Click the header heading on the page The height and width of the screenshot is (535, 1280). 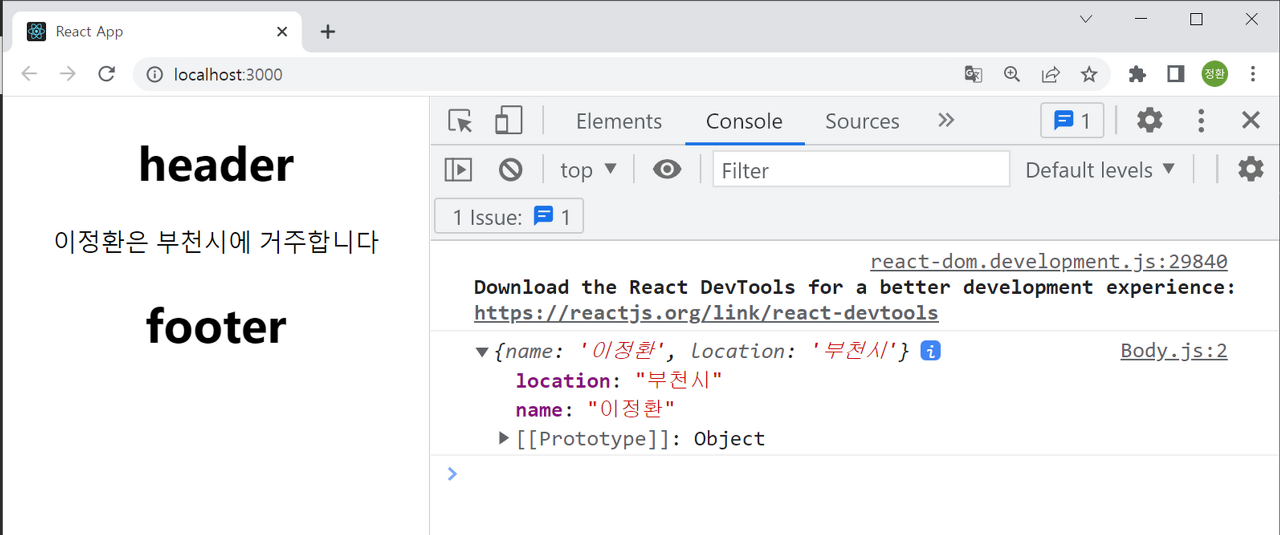tap(216, 165)
